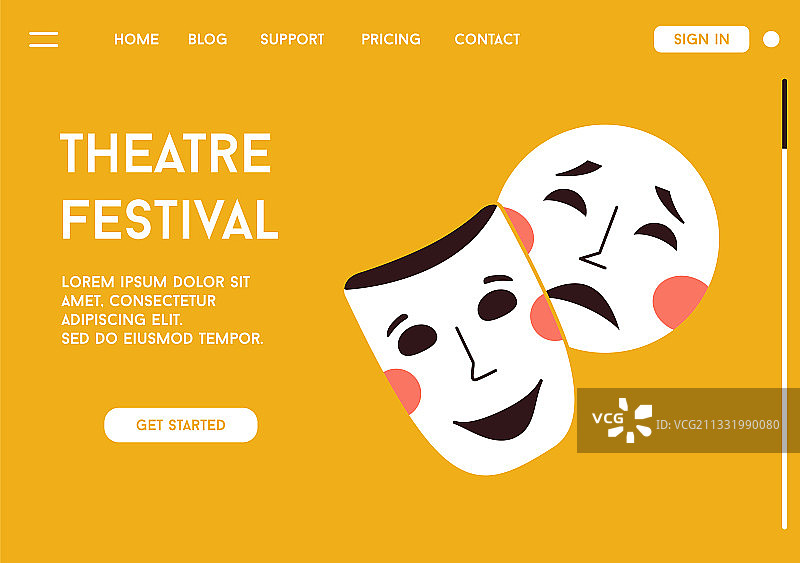800x563 pixels.
Task: Click the THEATRE heading text
Action: point(165,153)
